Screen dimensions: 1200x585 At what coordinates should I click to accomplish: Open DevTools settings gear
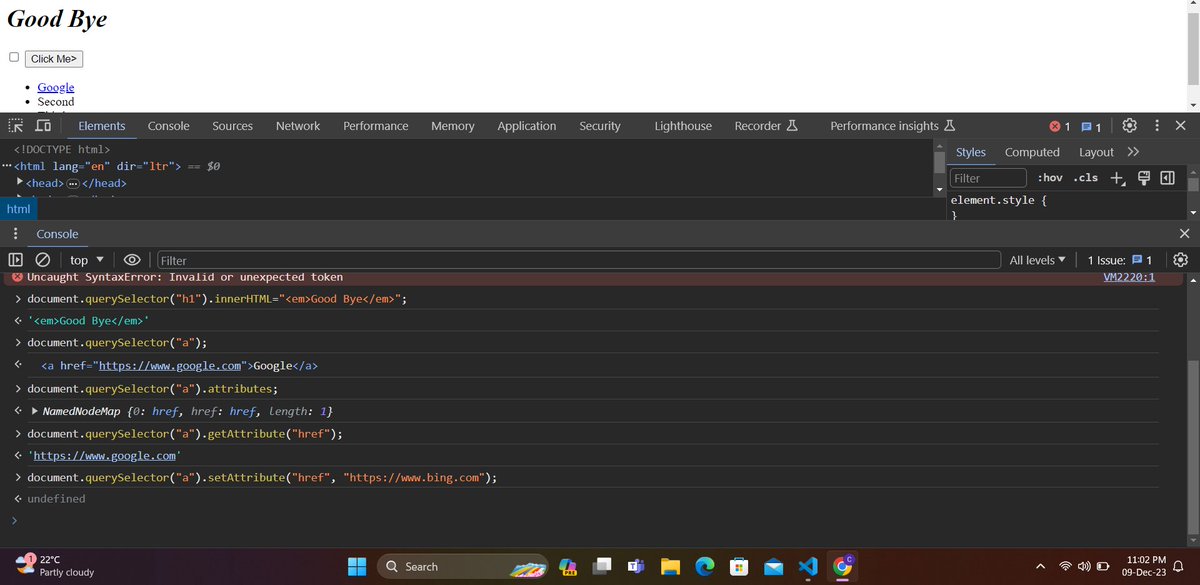[x=1129, y=125]
